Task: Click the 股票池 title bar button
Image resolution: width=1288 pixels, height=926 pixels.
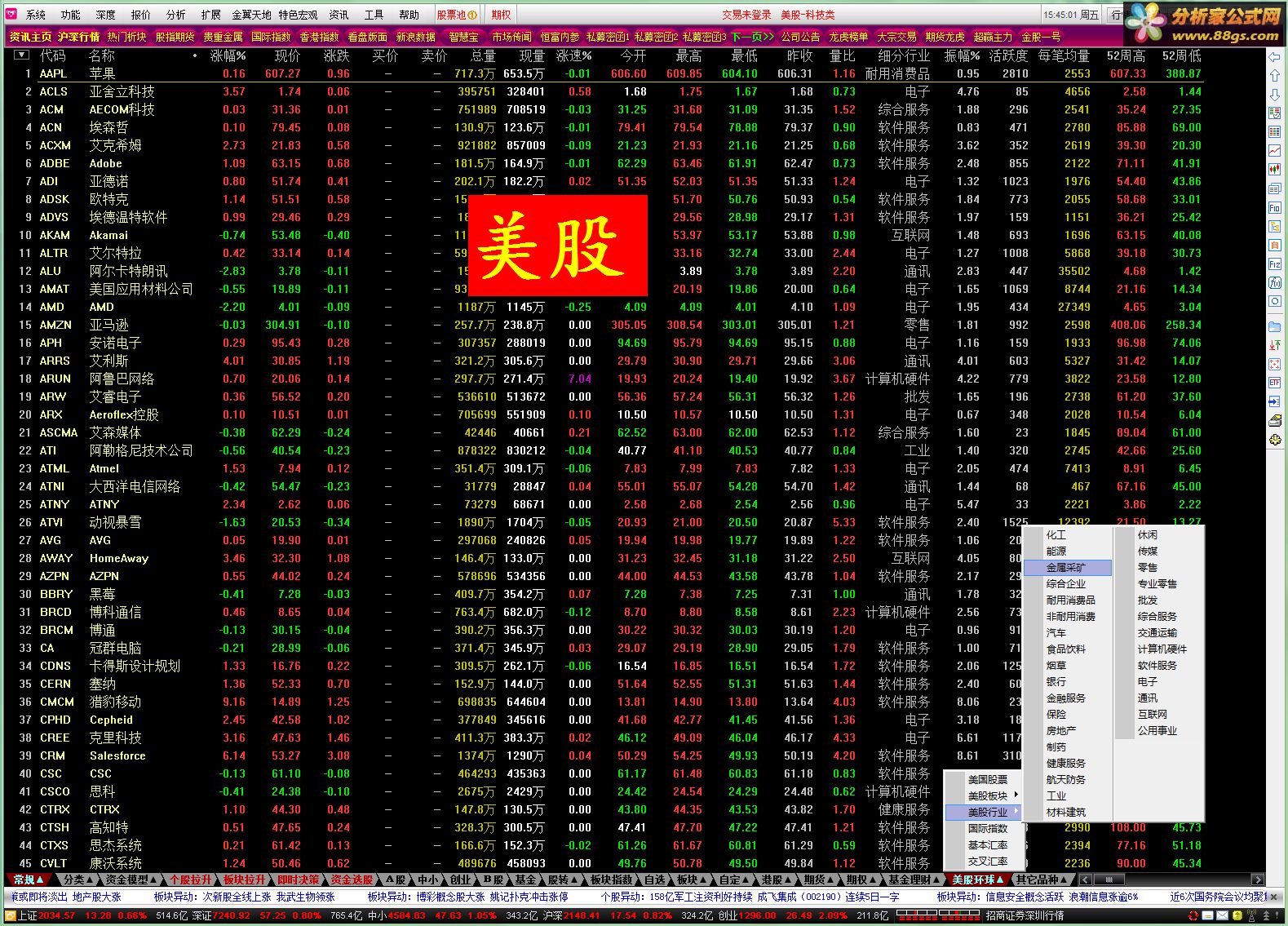Action: pos(456,15)
